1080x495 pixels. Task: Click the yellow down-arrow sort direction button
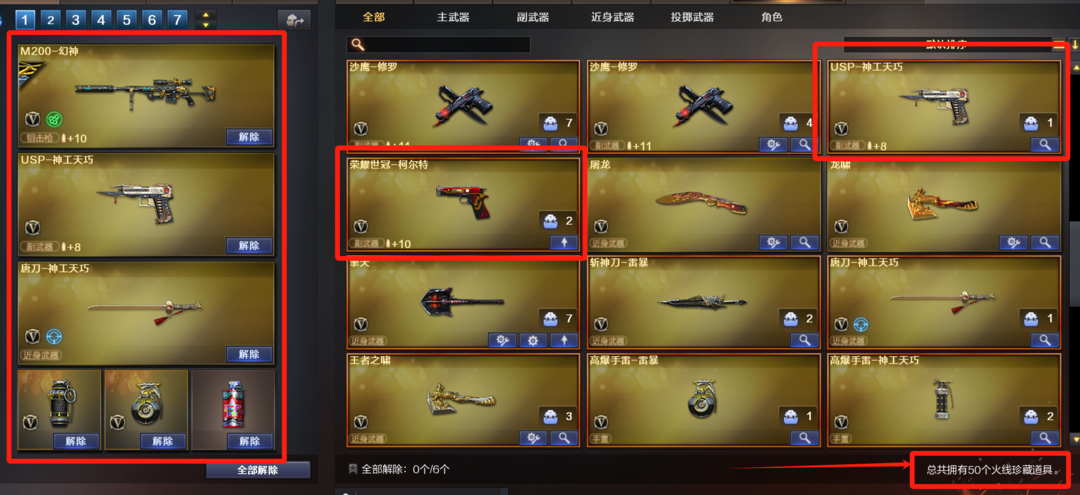click(1073, 46)
